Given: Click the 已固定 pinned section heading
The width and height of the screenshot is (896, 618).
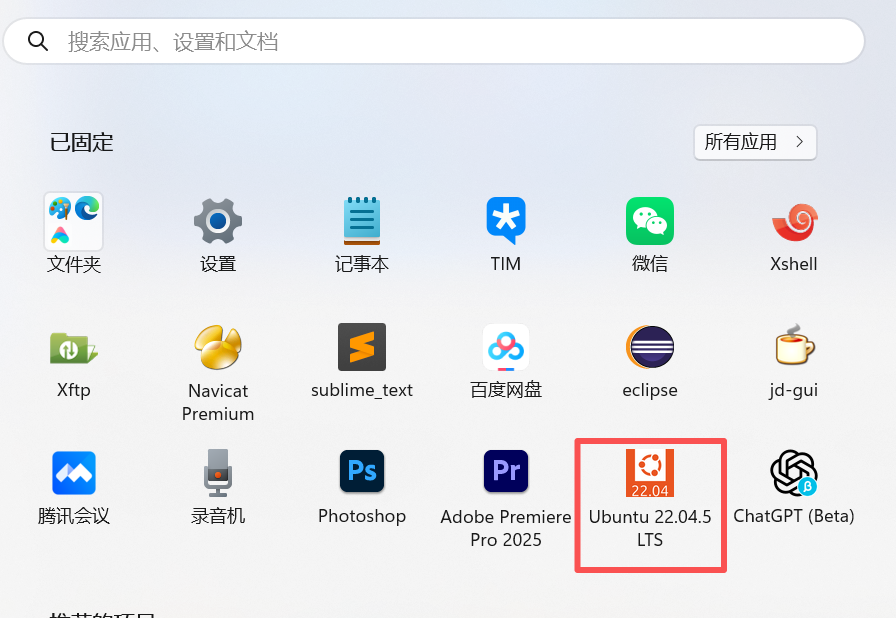Looking at the screenshot, I should (82, 142).
